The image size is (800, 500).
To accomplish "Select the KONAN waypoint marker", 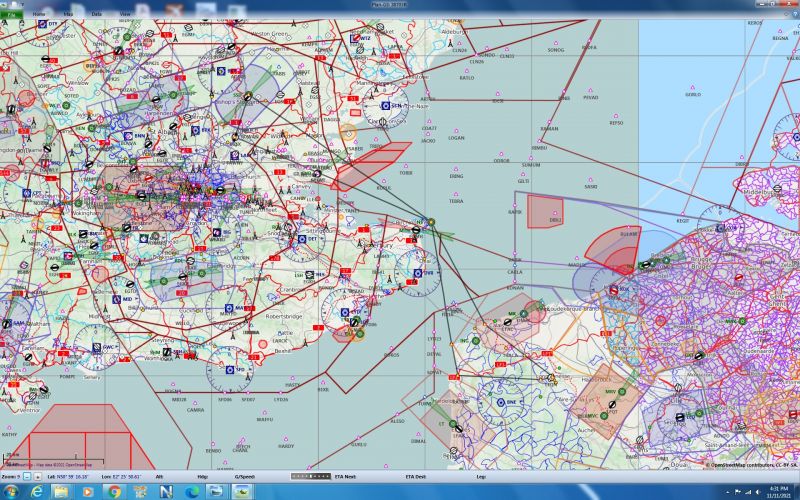I will [x=515, y=280].
